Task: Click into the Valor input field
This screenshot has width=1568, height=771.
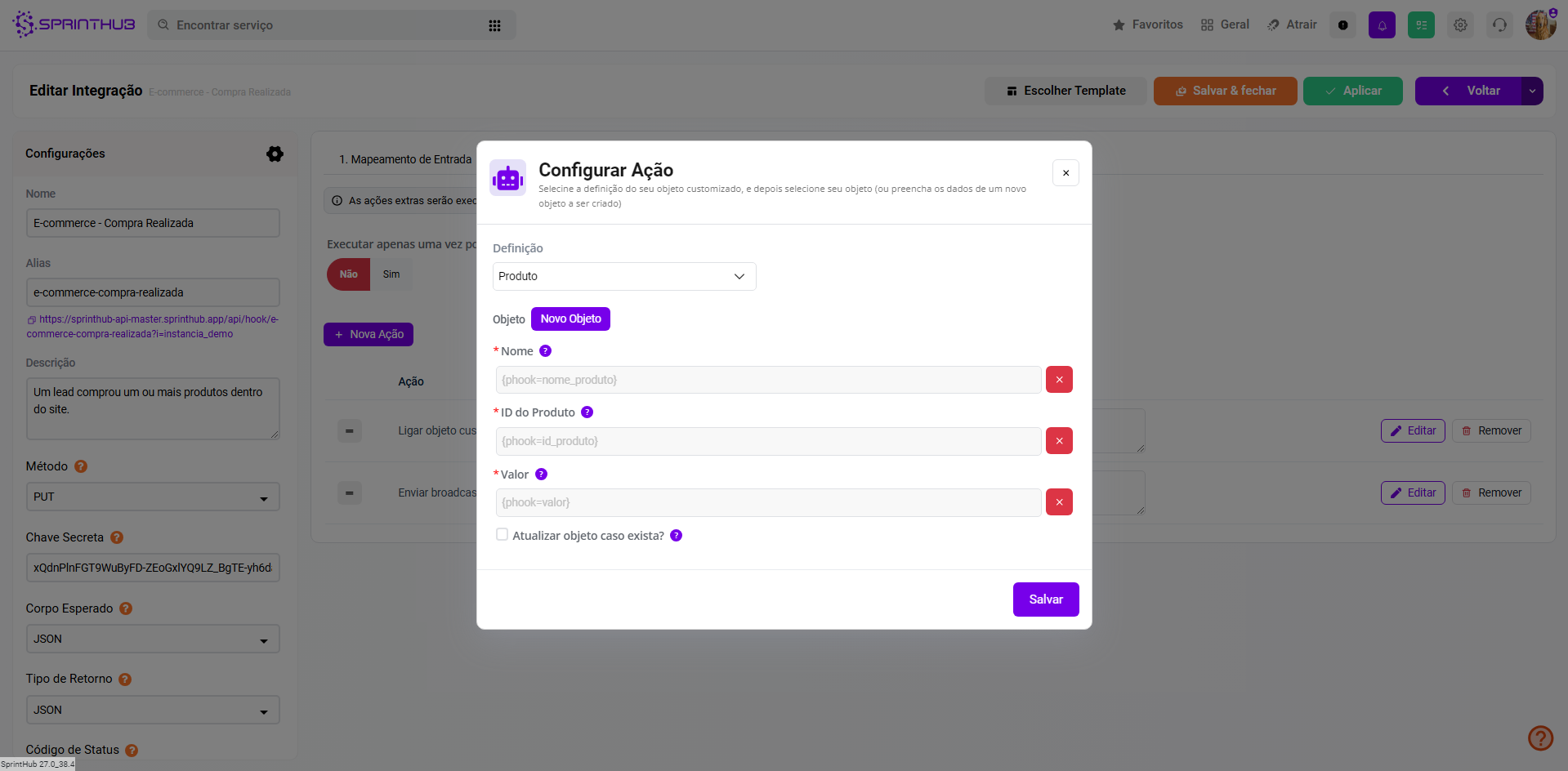Action: pyautogui.click(x=768, y=502)
